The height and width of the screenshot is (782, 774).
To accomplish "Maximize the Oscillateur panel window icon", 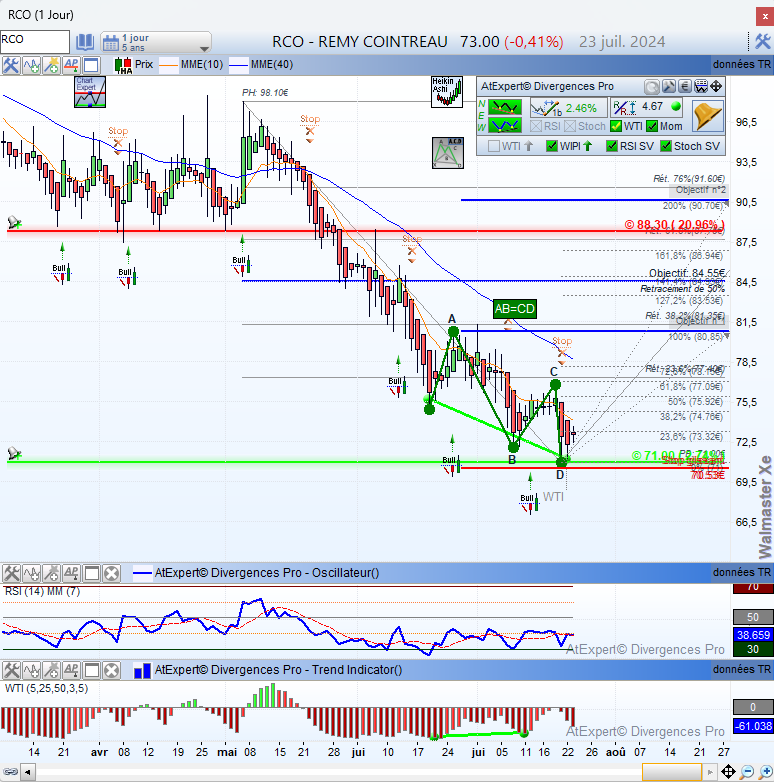I will 91,574.
